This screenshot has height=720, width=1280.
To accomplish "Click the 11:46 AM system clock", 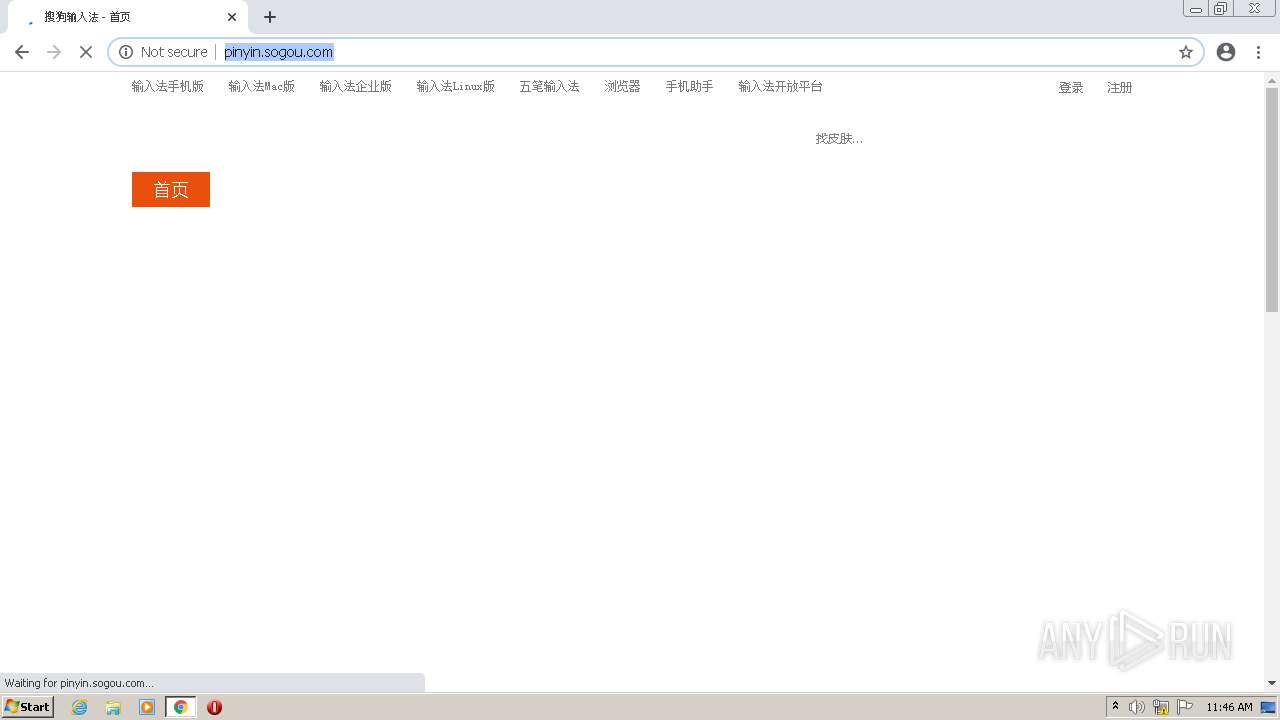I will (1229, 707).
